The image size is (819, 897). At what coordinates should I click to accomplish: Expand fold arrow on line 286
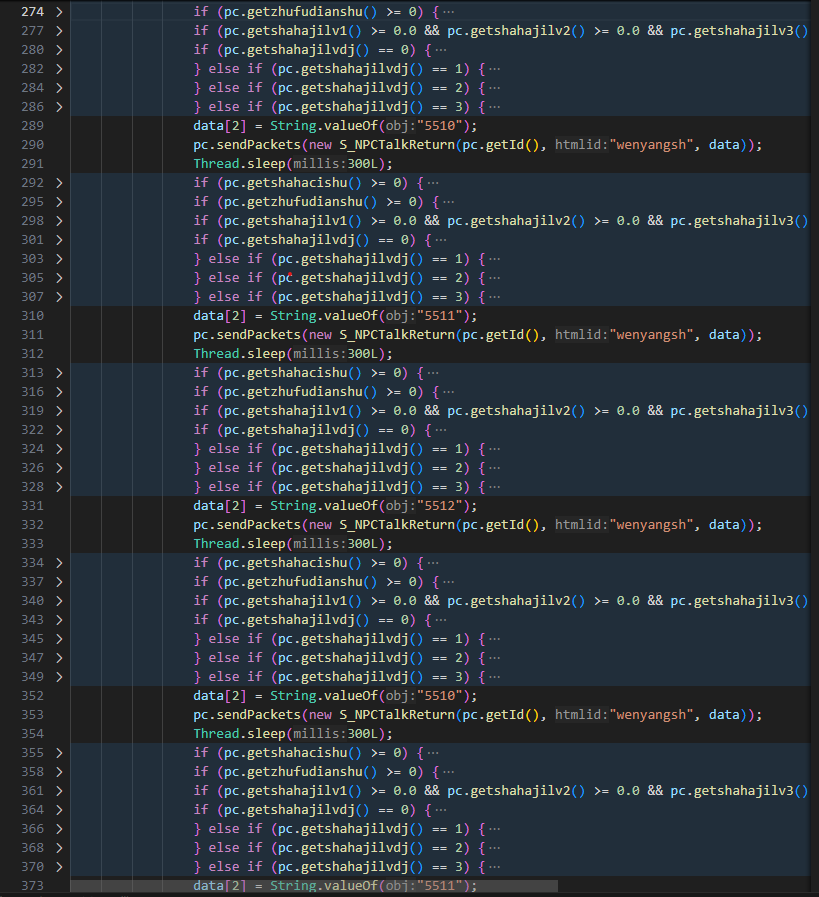(59, 107)
